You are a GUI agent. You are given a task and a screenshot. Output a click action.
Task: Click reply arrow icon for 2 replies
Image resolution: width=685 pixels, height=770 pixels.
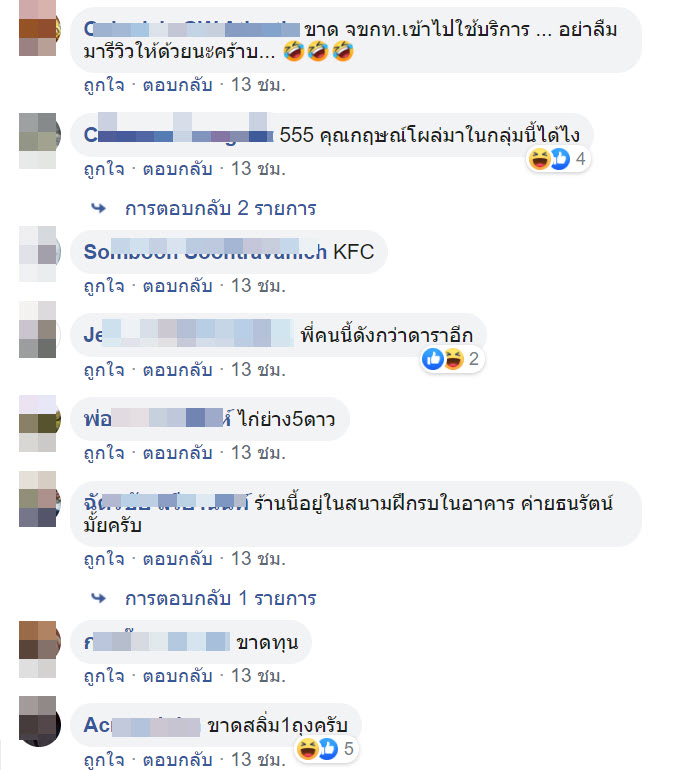coord(99,208)
